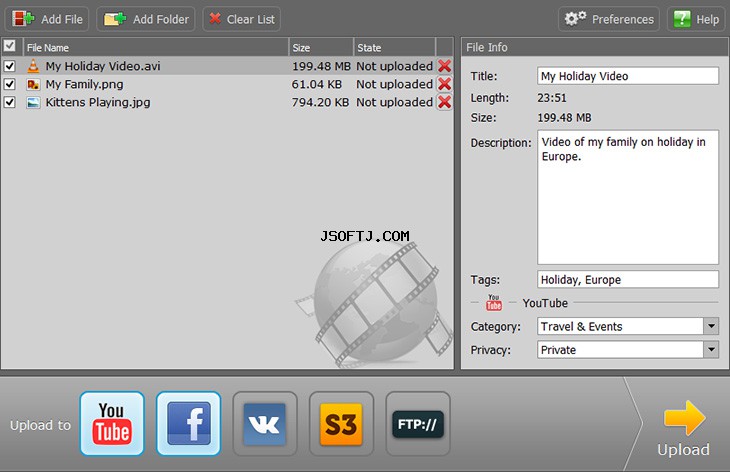Image resolution: width=730 pixels, height=472 pixels.
Task: Start the upload with the Upload arrow
Action: pos(683,427)
